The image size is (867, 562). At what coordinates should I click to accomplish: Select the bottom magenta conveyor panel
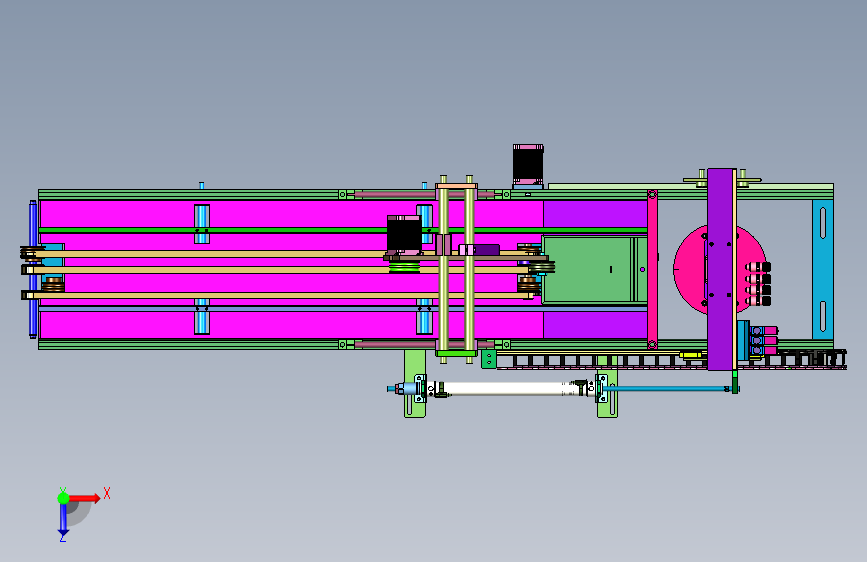[x=290, y=325]
